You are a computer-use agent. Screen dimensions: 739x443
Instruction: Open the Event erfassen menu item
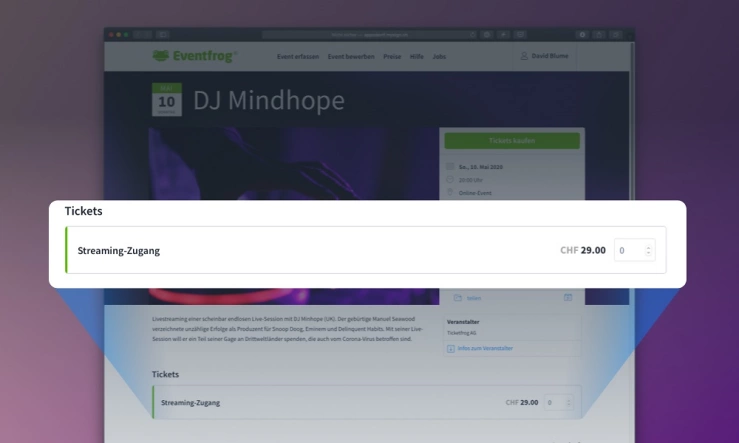298,57
